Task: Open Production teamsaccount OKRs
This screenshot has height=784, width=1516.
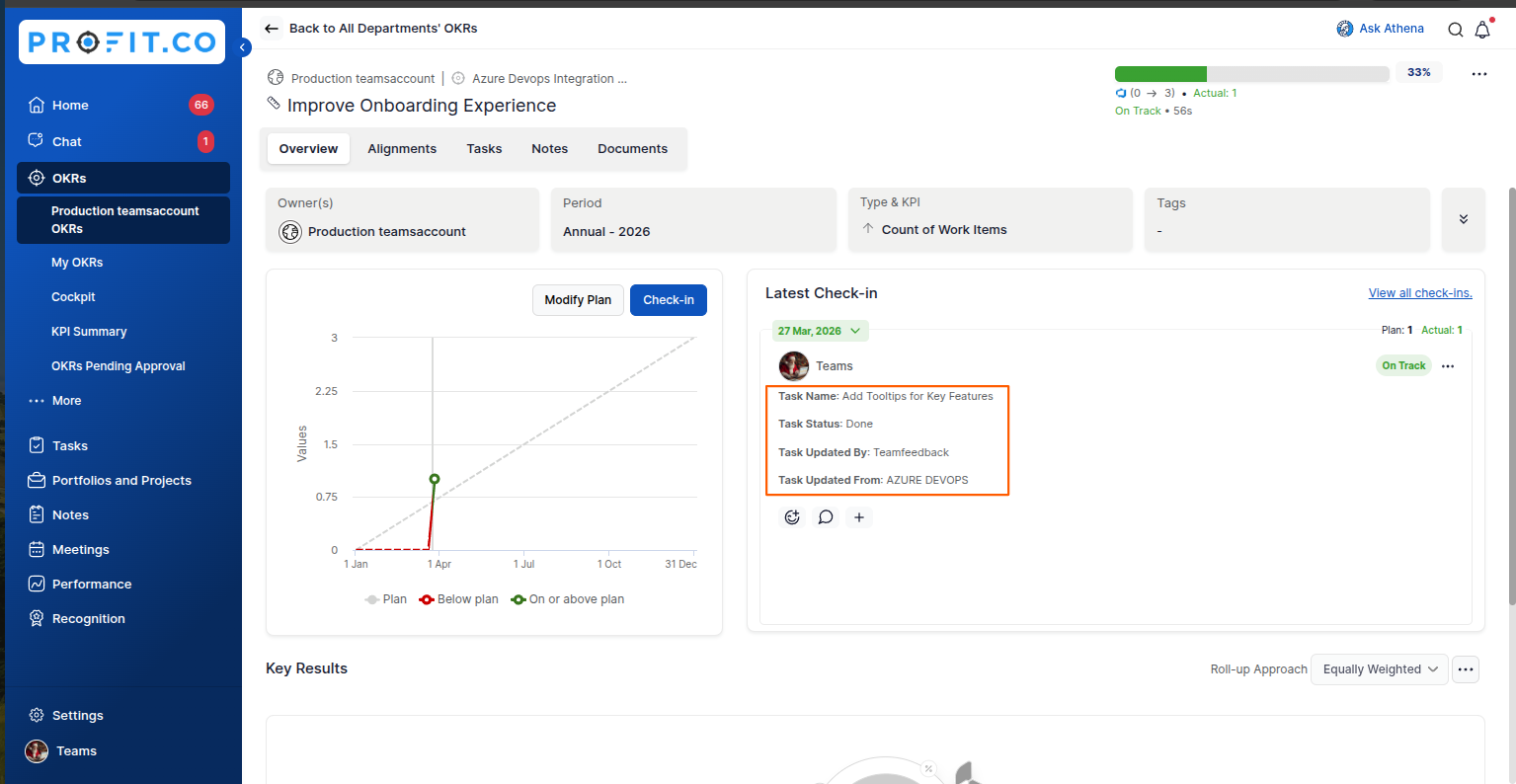Action: click(123, 219)
